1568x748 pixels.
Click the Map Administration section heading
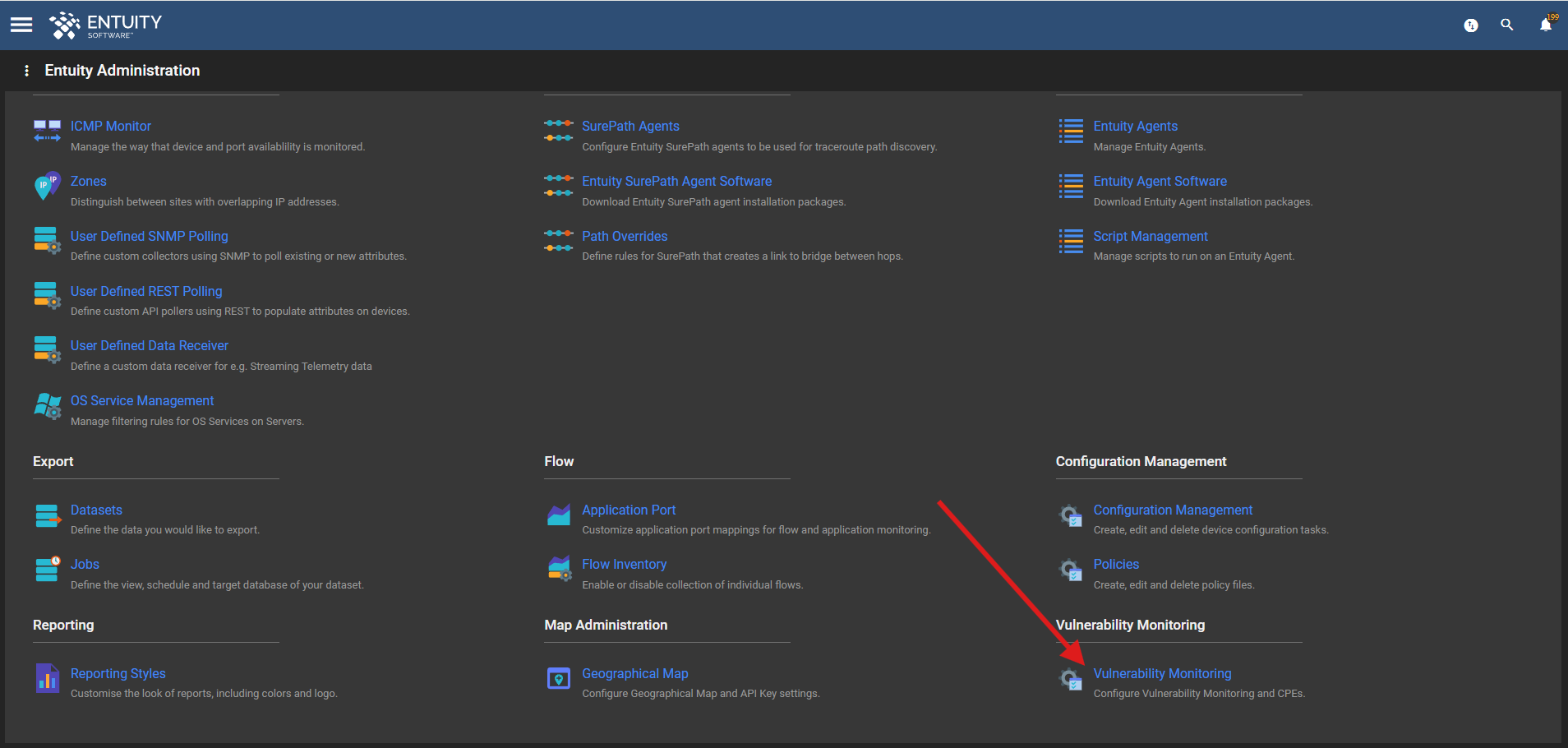[x=606, y=625]
